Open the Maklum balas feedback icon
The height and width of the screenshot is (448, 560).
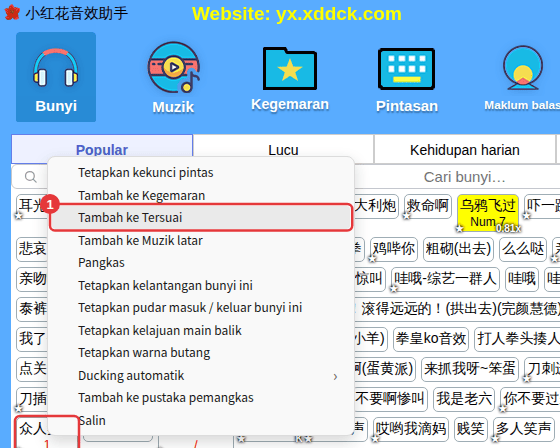pyautogui.click(x=522, y=78)
